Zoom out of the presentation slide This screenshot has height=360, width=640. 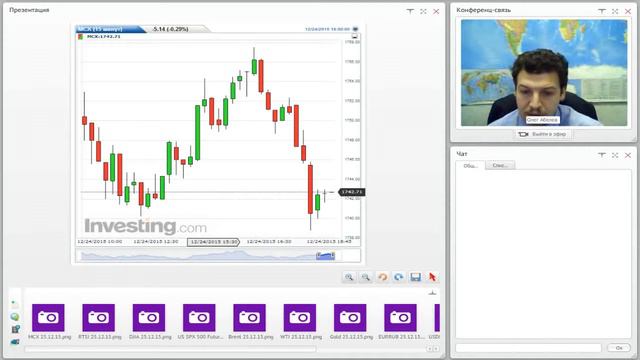coord(366,277)
